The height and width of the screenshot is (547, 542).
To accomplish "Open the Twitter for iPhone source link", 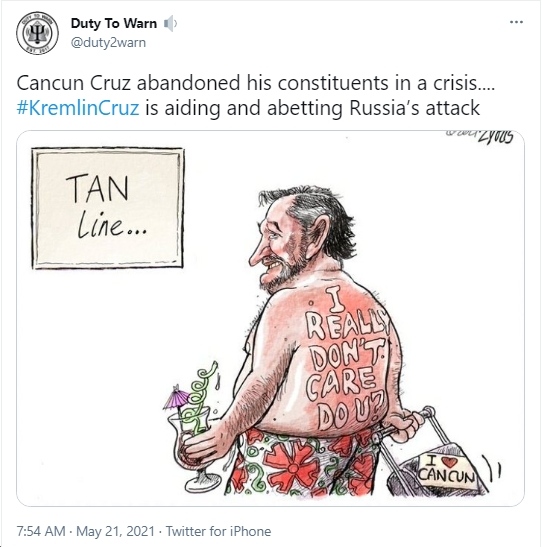I will [218, 531].
